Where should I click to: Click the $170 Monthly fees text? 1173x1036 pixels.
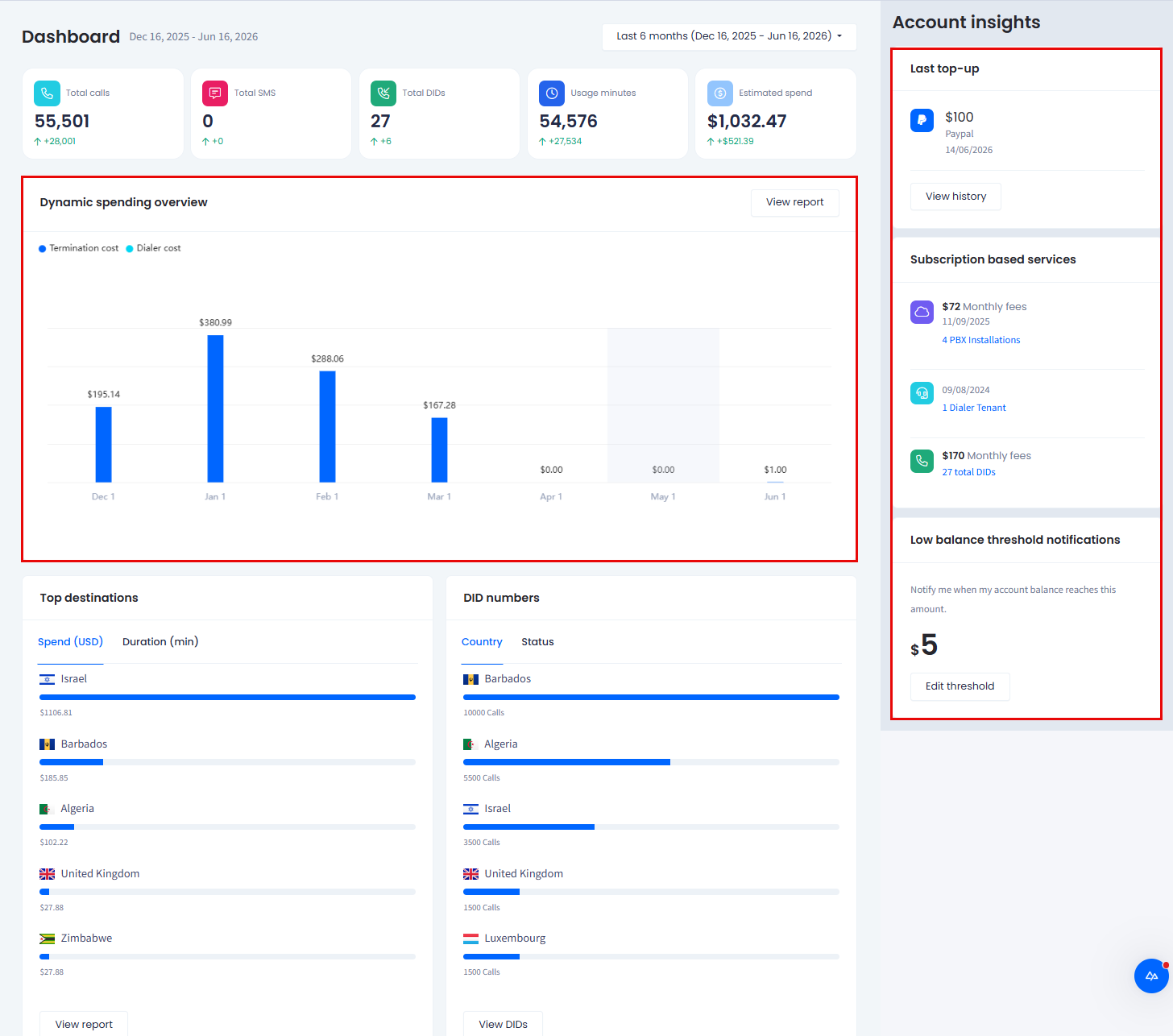[x=987, y=456]
